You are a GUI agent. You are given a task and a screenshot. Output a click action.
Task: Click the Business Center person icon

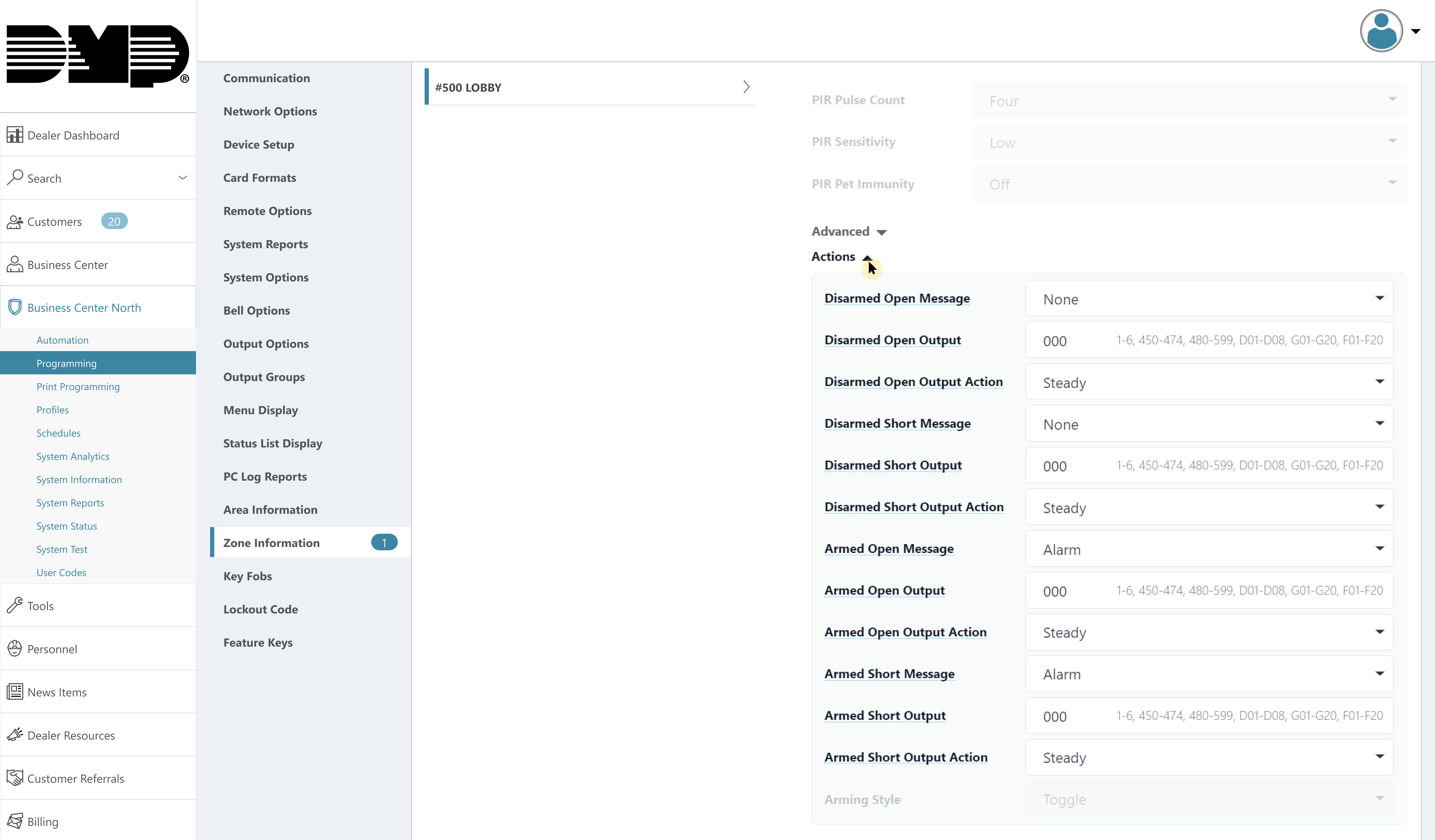pos(15,264)
